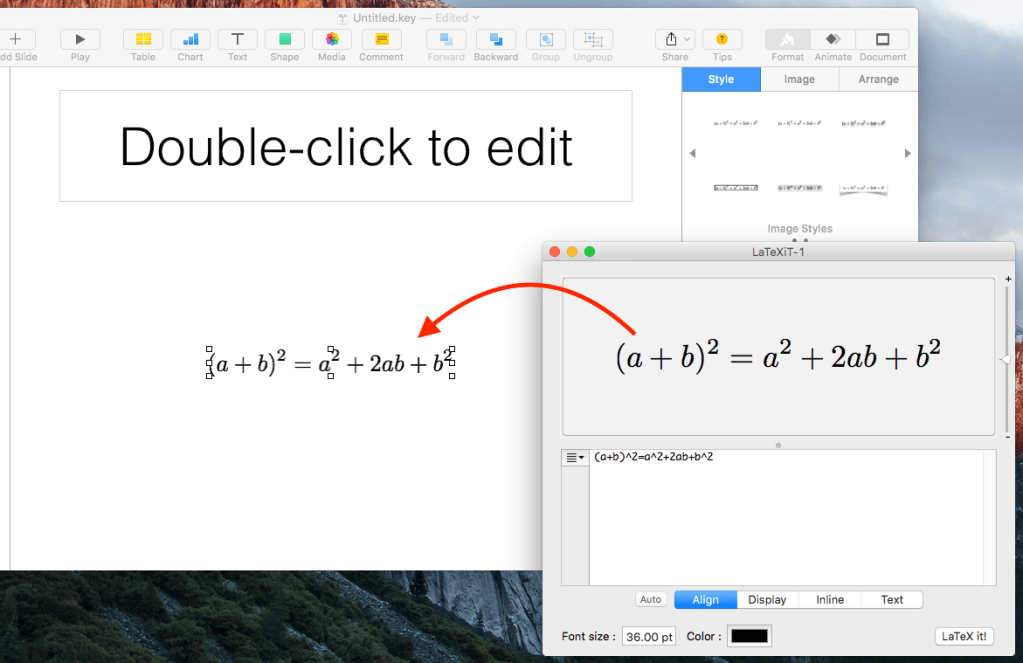
Task: Add a Text box via toolbar
Action: coord(237,39)
